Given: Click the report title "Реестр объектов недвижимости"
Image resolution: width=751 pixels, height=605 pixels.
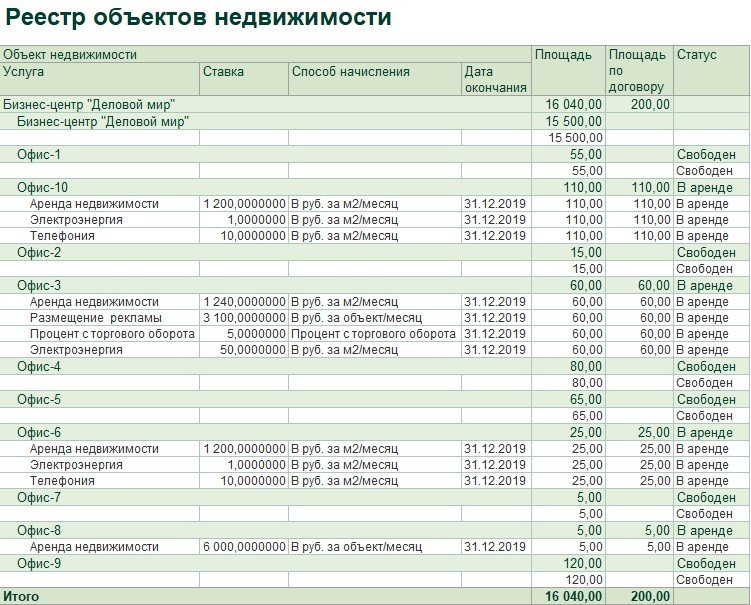Looking at the screenshot, I should 199,18.
